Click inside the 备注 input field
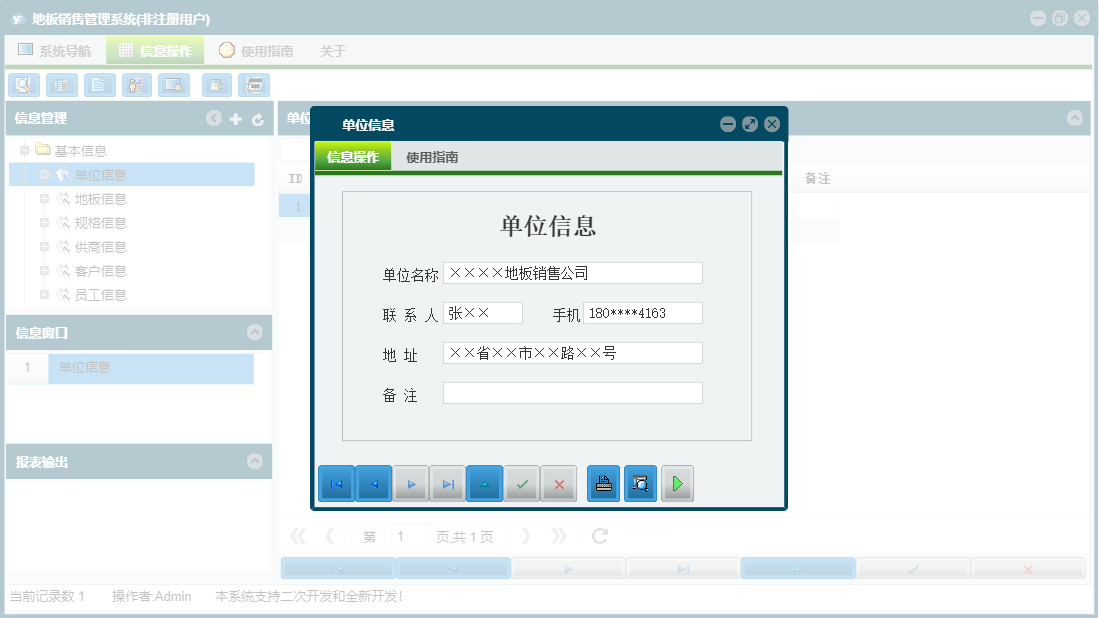The height and width of the screenshot is (618, 1099). 570,392
